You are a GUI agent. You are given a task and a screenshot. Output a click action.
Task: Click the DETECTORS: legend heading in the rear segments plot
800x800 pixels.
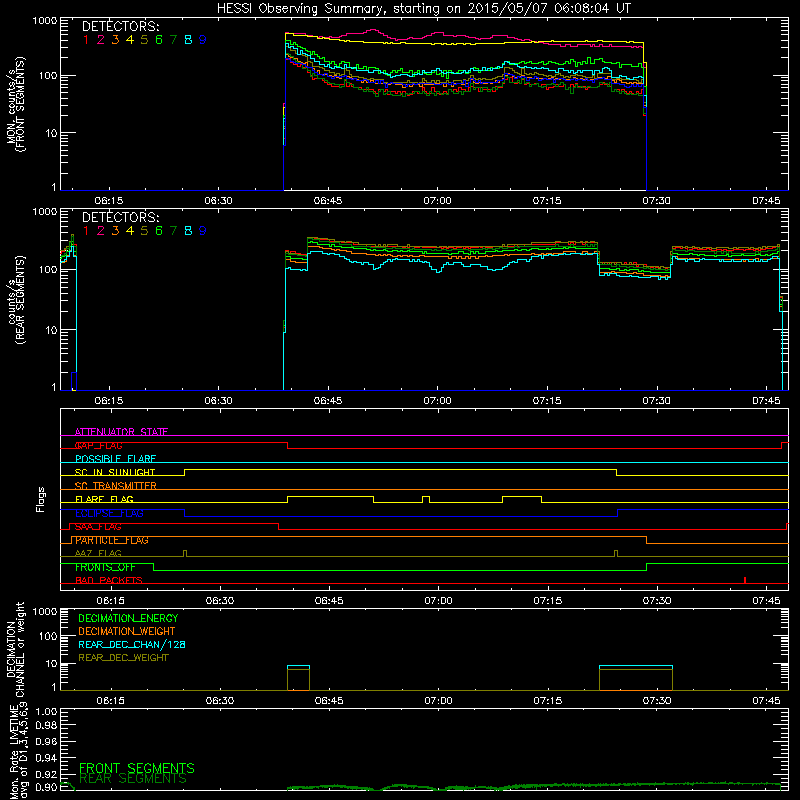(120, 217)
